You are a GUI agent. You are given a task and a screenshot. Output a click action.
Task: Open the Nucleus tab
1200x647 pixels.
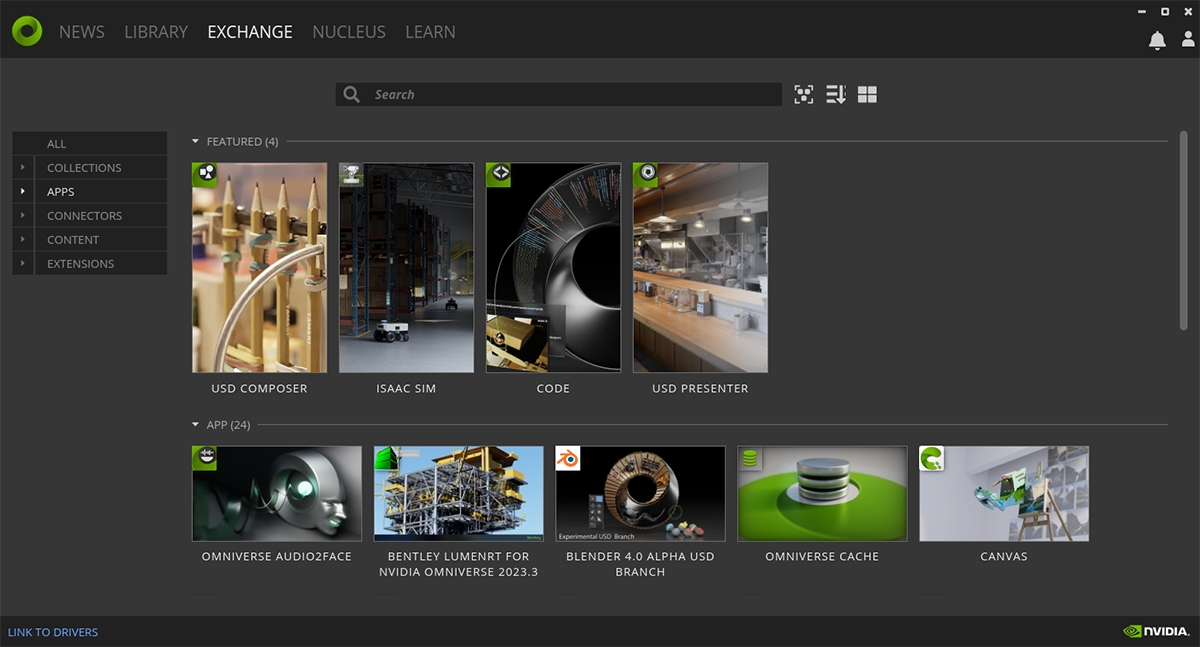[x=349, y=32]
